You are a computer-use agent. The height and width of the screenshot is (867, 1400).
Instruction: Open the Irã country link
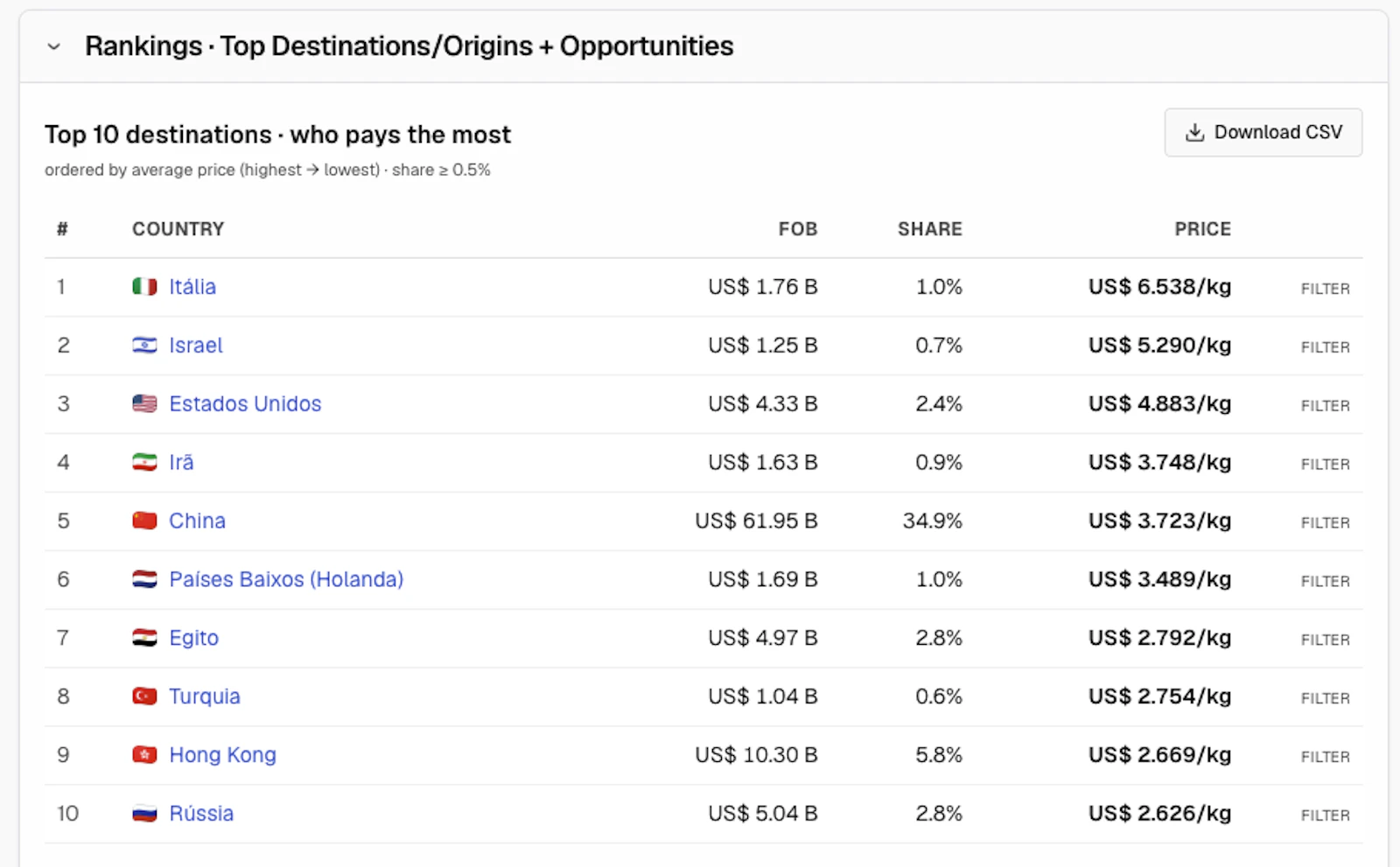click(x=181, y=462)
